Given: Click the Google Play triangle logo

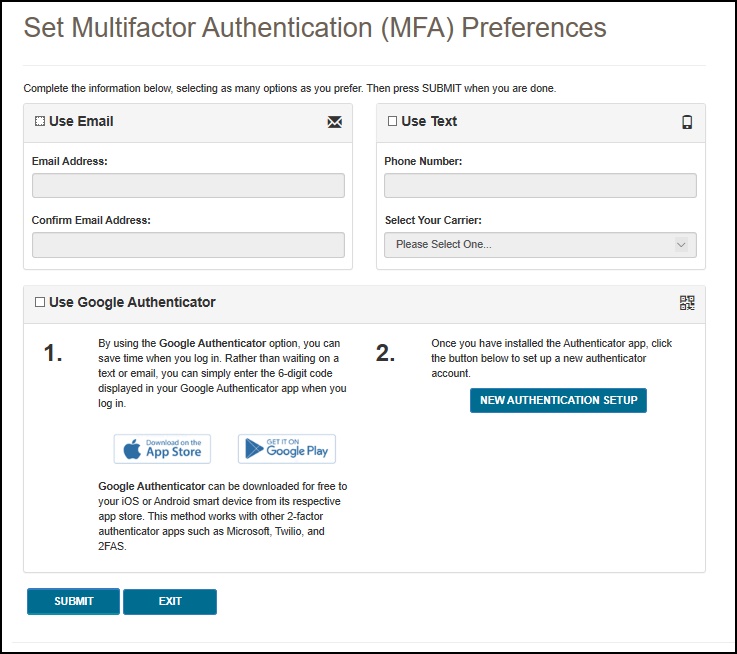Looking at the screenshot, I should 254,450.
